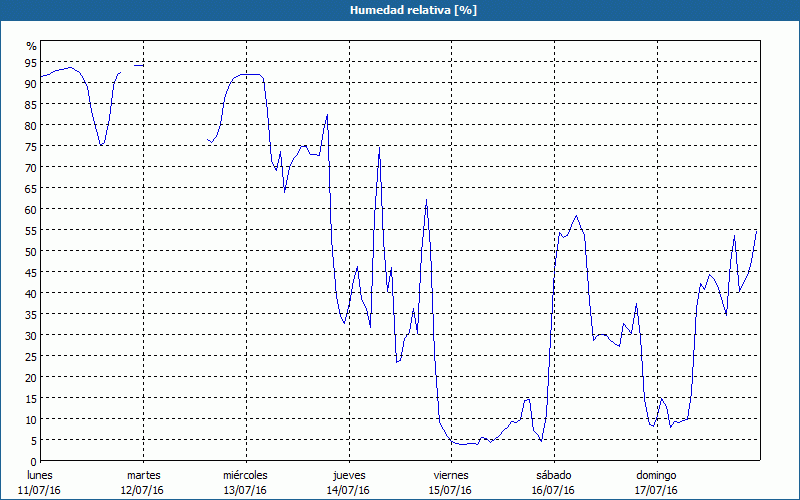
Task: Select the 'miércoles' day label
Action: (x=245, y=474)
